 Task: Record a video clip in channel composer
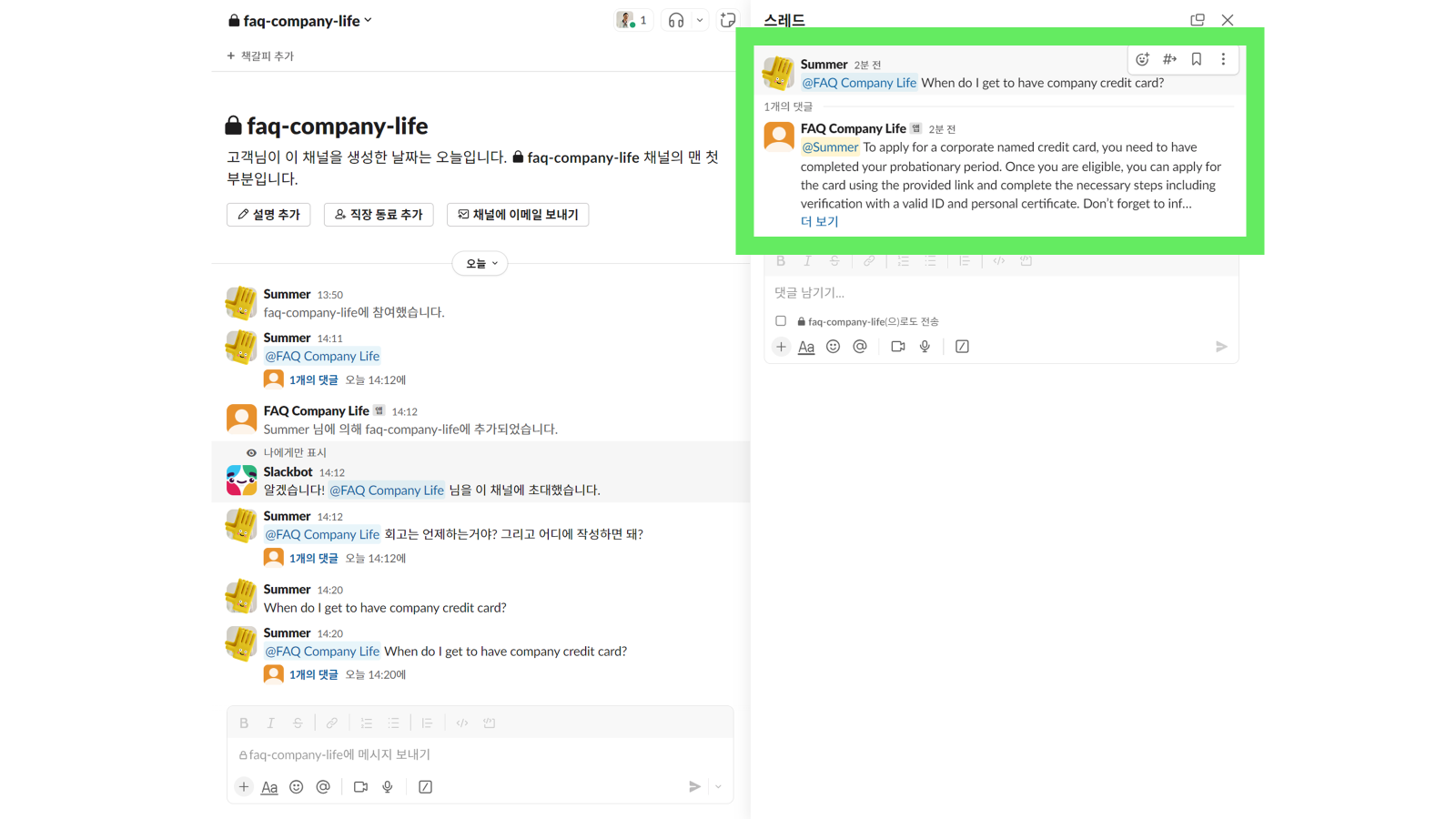coord(360,787)
